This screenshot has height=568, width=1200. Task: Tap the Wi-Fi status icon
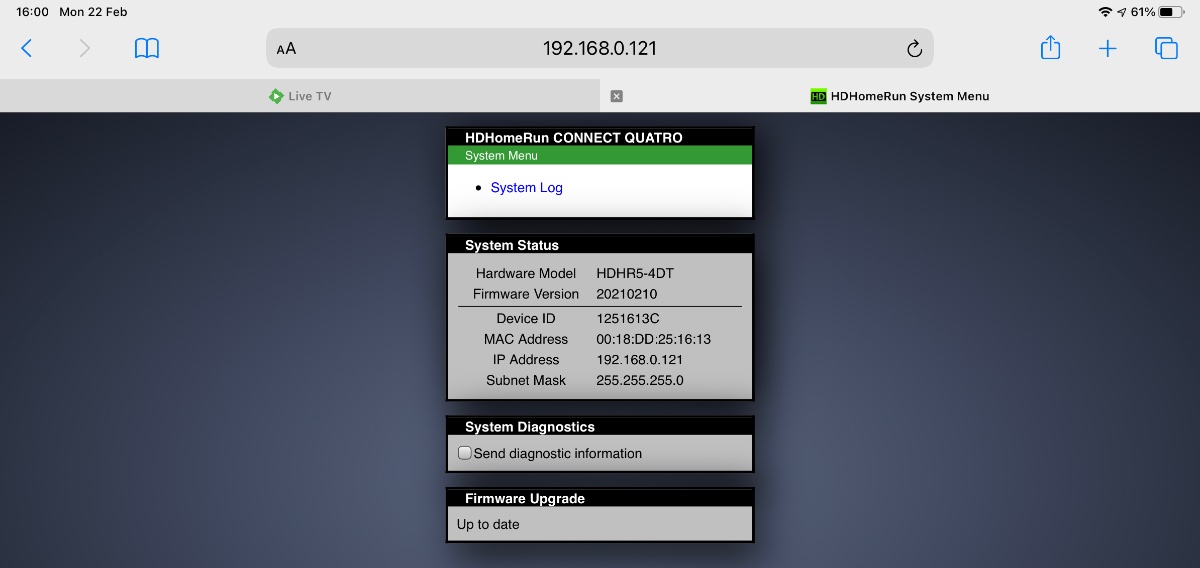coord(1105,12)
